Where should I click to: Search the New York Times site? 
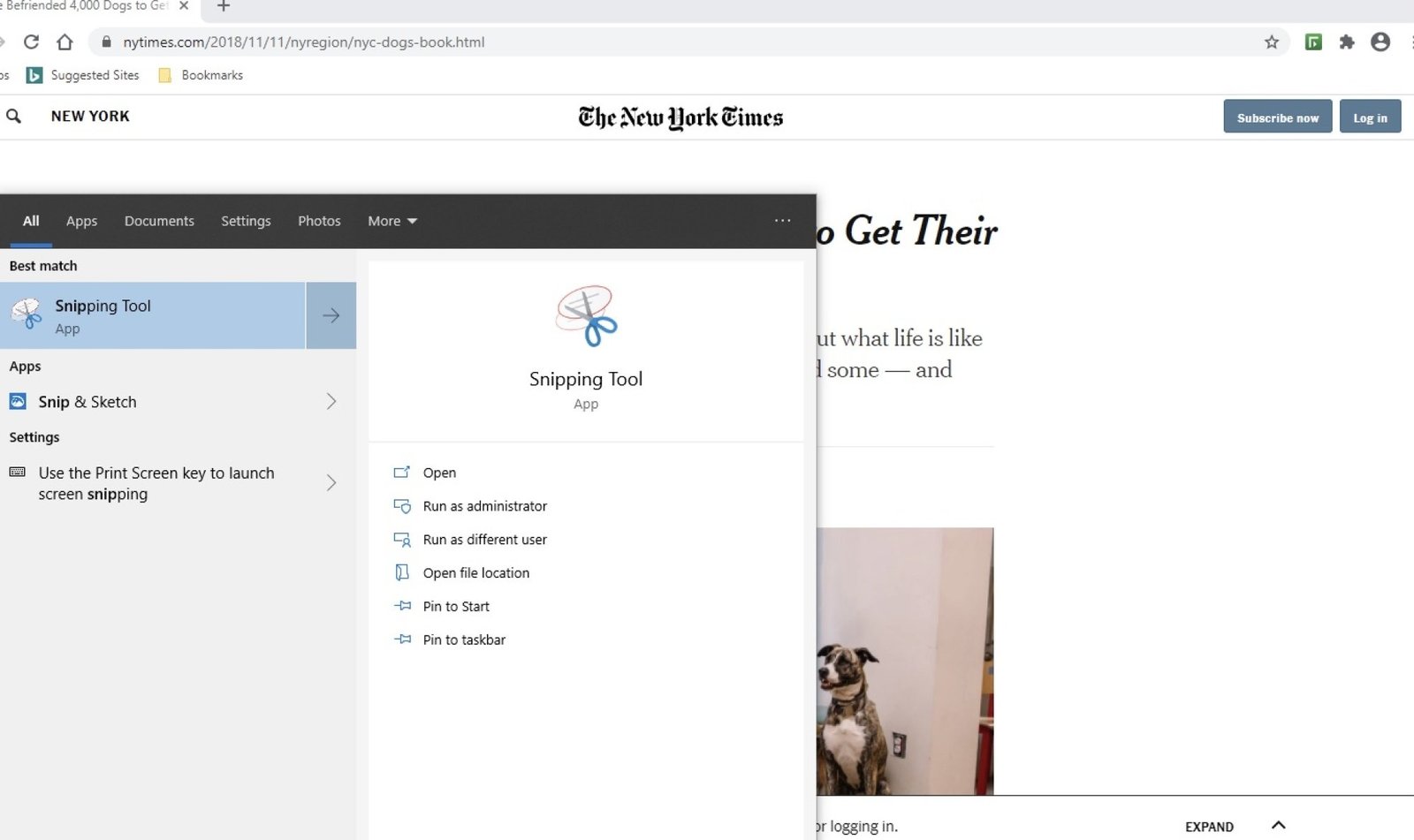(13, 116)
